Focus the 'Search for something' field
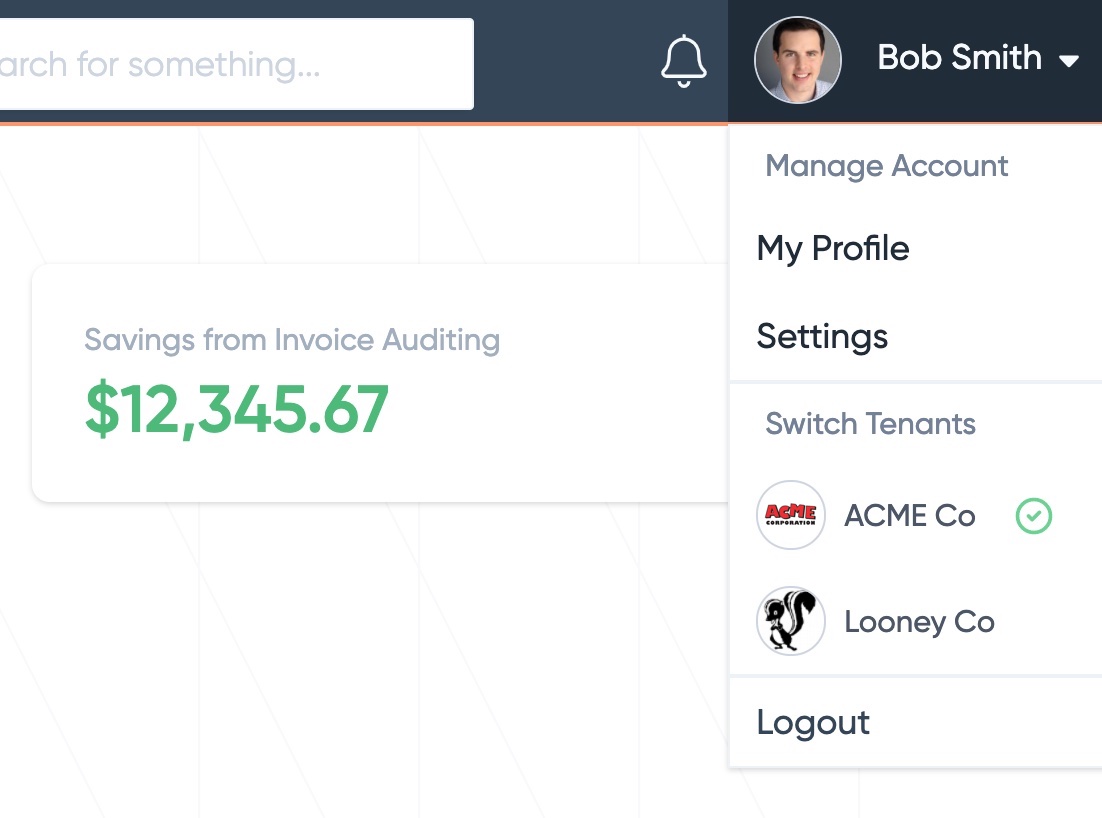Viewport: 1102px width, 818px height. (237, 64)
